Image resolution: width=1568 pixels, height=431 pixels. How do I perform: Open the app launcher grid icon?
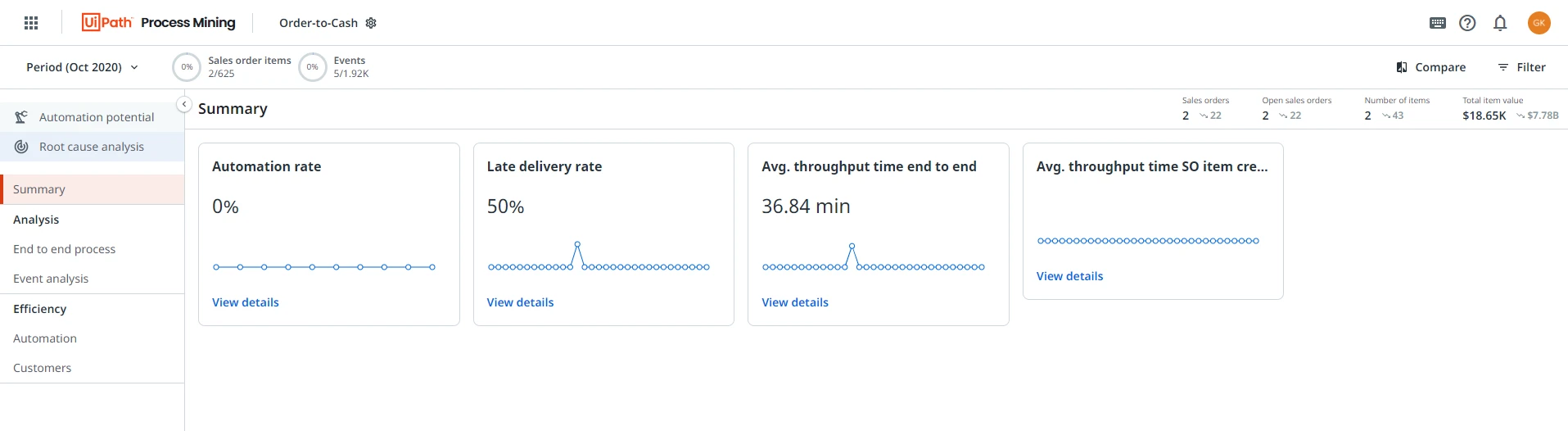click(x=31, y=23)
